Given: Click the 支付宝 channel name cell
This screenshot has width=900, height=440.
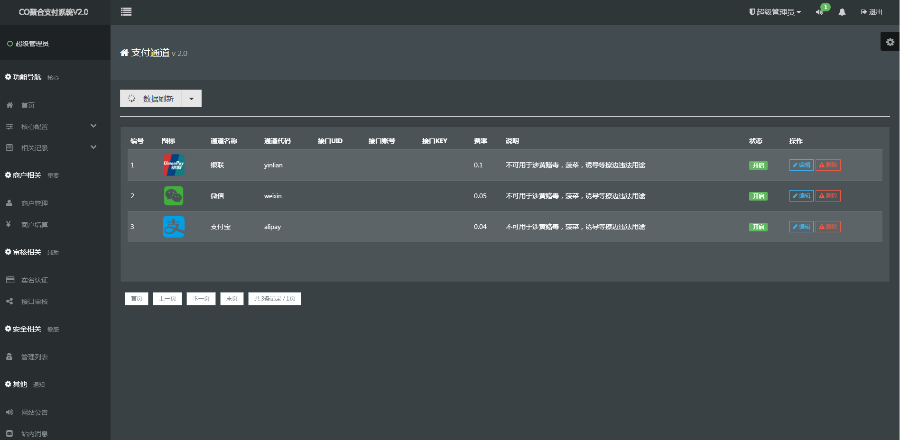Looking at the screenshot, I should (x=220, y=227).
